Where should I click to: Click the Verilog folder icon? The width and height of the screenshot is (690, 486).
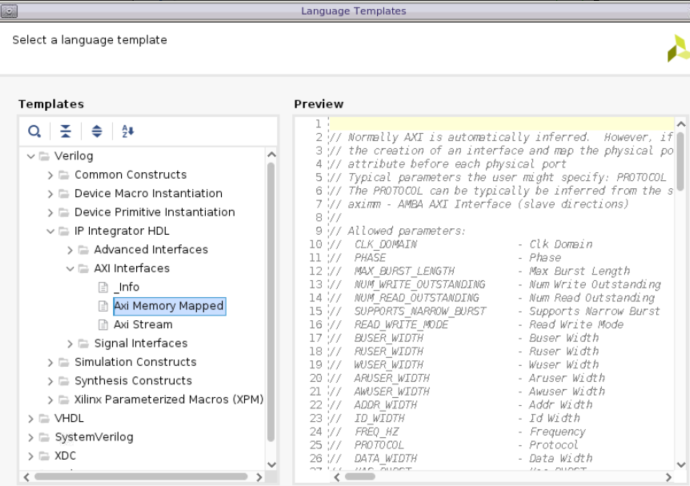44,156
